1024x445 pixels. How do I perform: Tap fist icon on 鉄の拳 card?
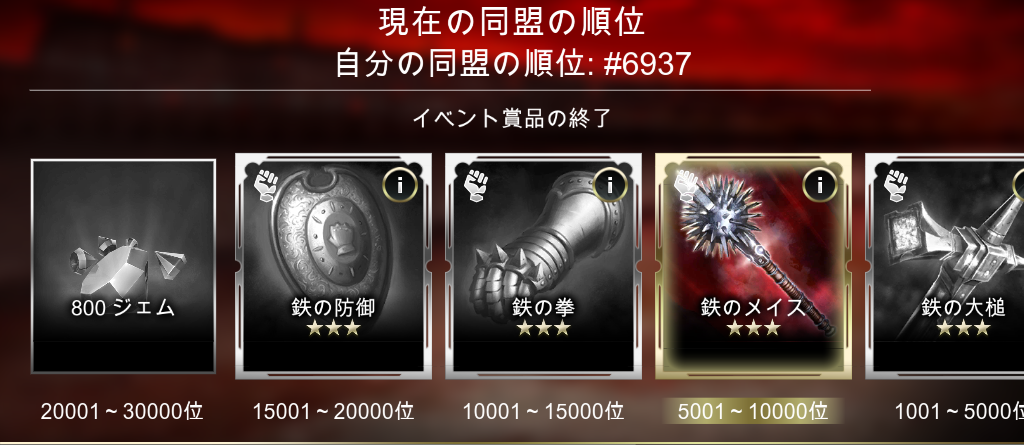click(477, 185)
